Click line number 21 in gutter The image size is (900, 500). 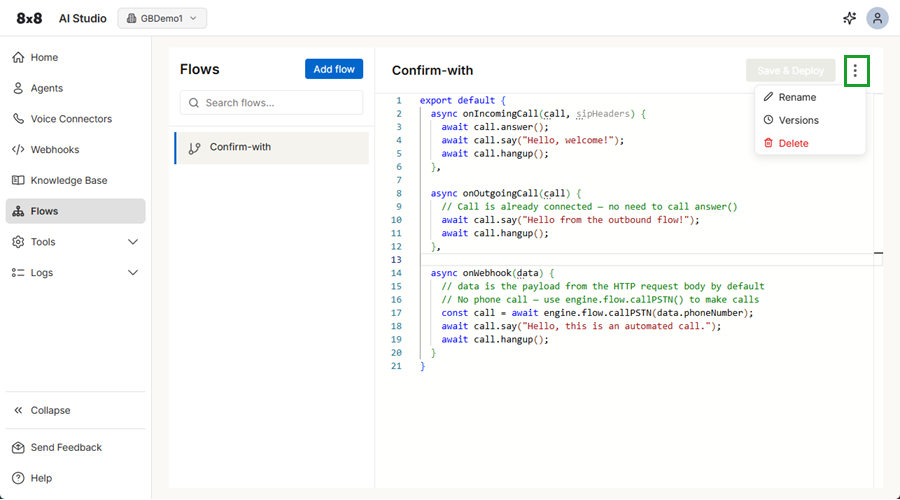point(396,366)
